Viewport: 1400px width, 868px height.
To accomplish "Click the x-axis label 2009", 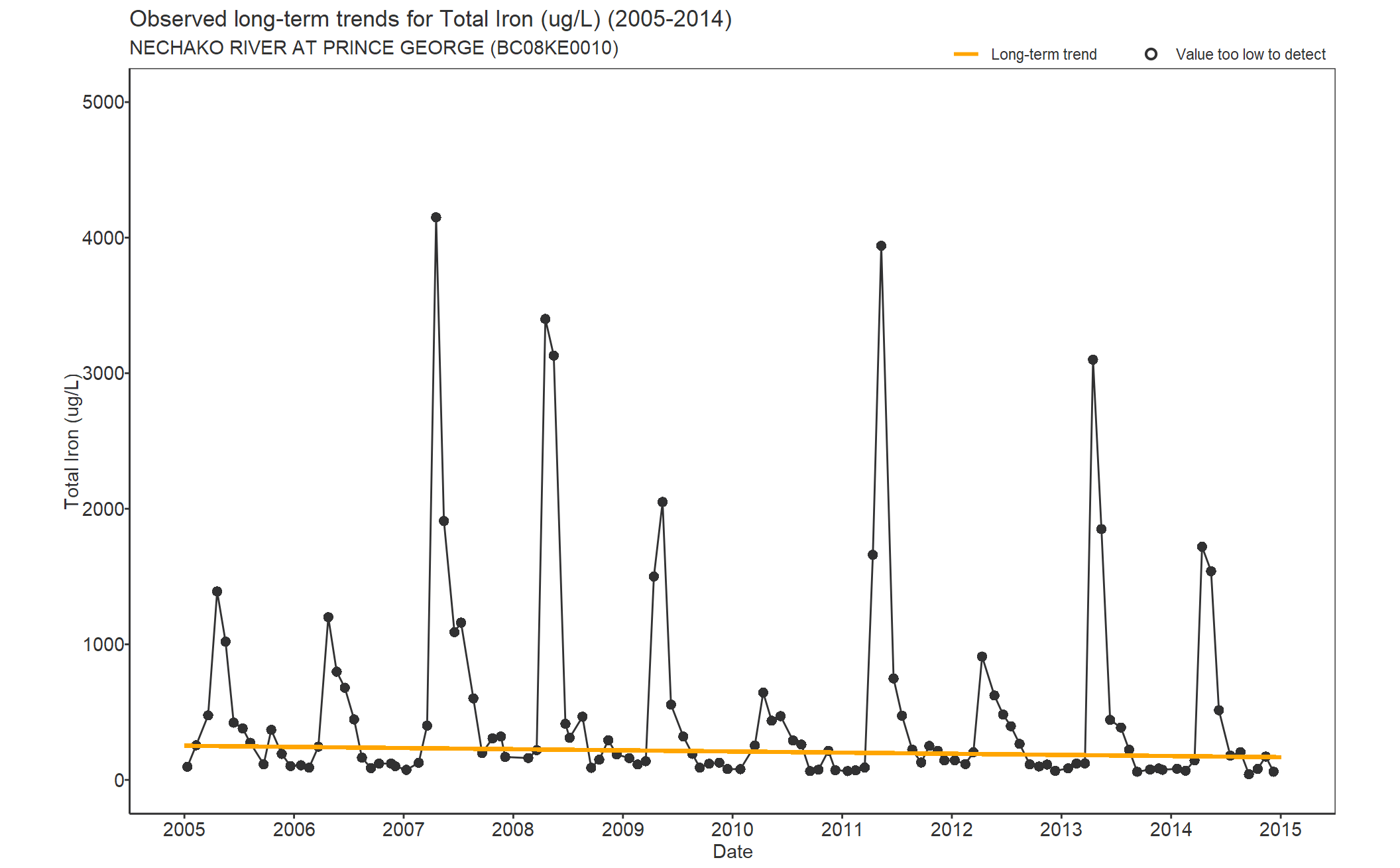I will 622,830.
